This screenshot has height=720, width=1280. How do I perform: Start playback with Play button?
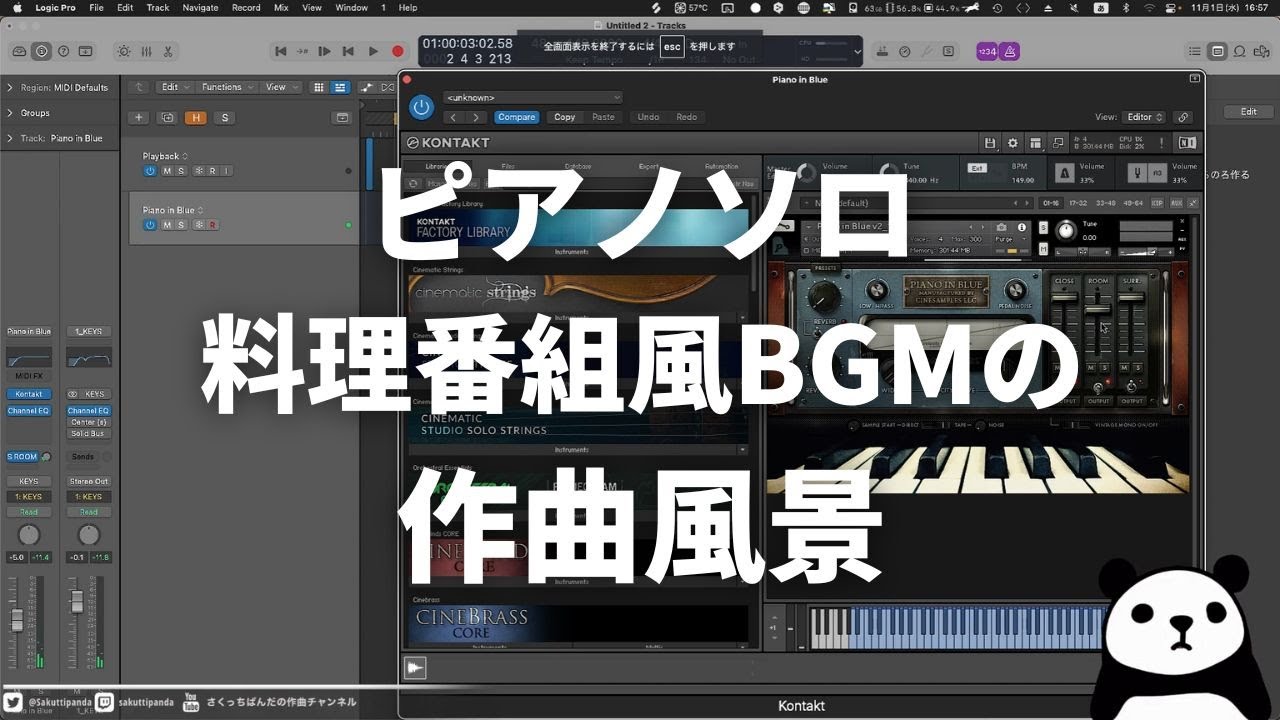tap(373, 51)
